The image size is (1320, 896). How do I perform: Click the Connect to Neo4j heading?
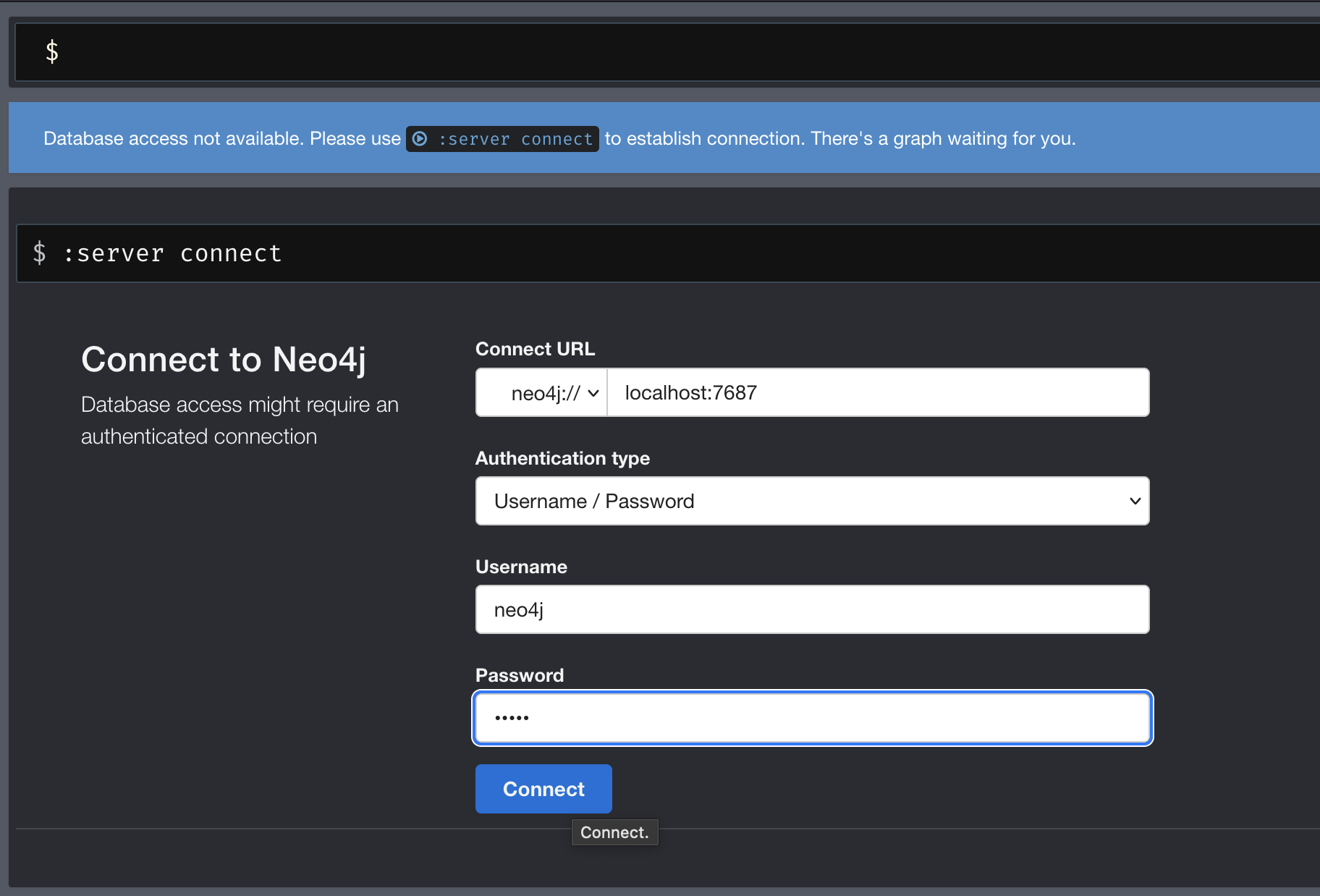[x=224, y=359]
